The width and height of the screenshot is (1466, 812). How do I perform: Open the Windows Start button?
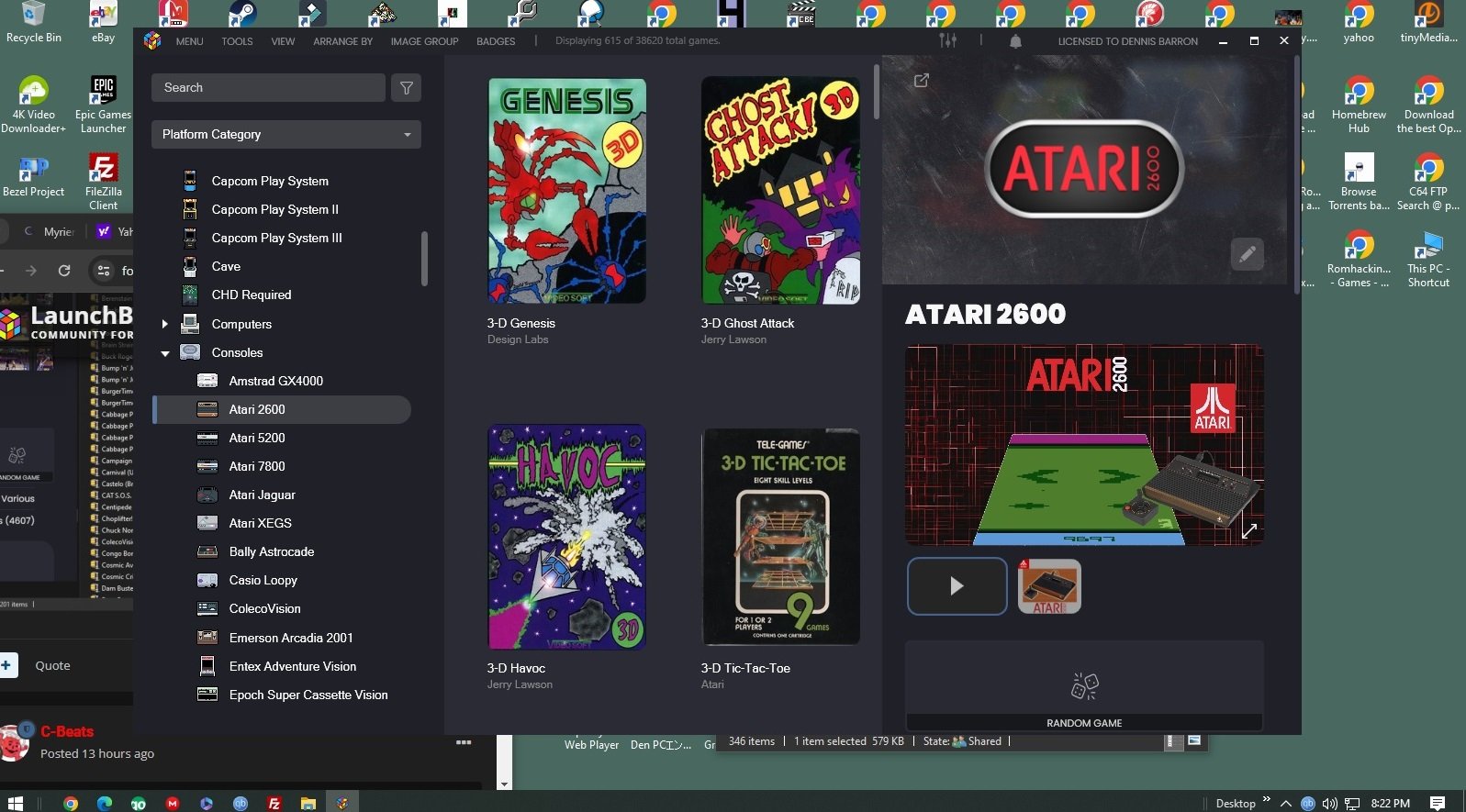15,803
